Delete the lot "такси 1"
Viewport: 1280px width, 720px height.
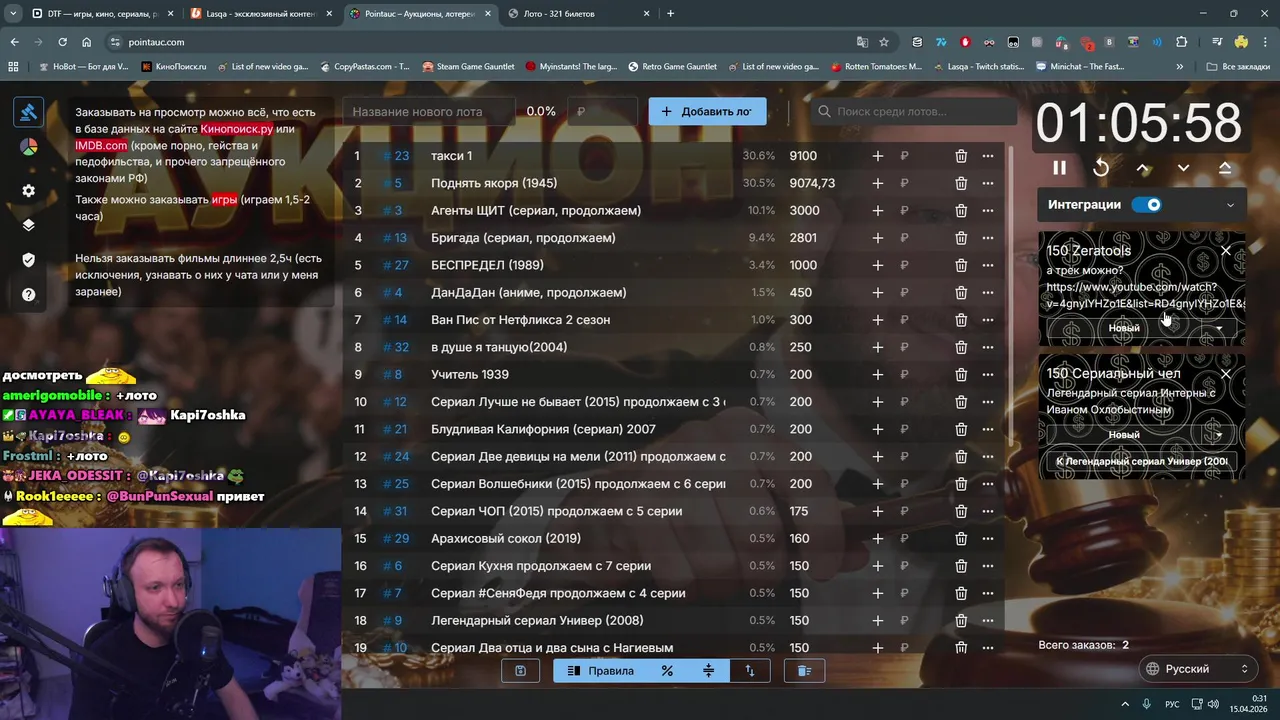pyautogui.click(x=961, y=156)
